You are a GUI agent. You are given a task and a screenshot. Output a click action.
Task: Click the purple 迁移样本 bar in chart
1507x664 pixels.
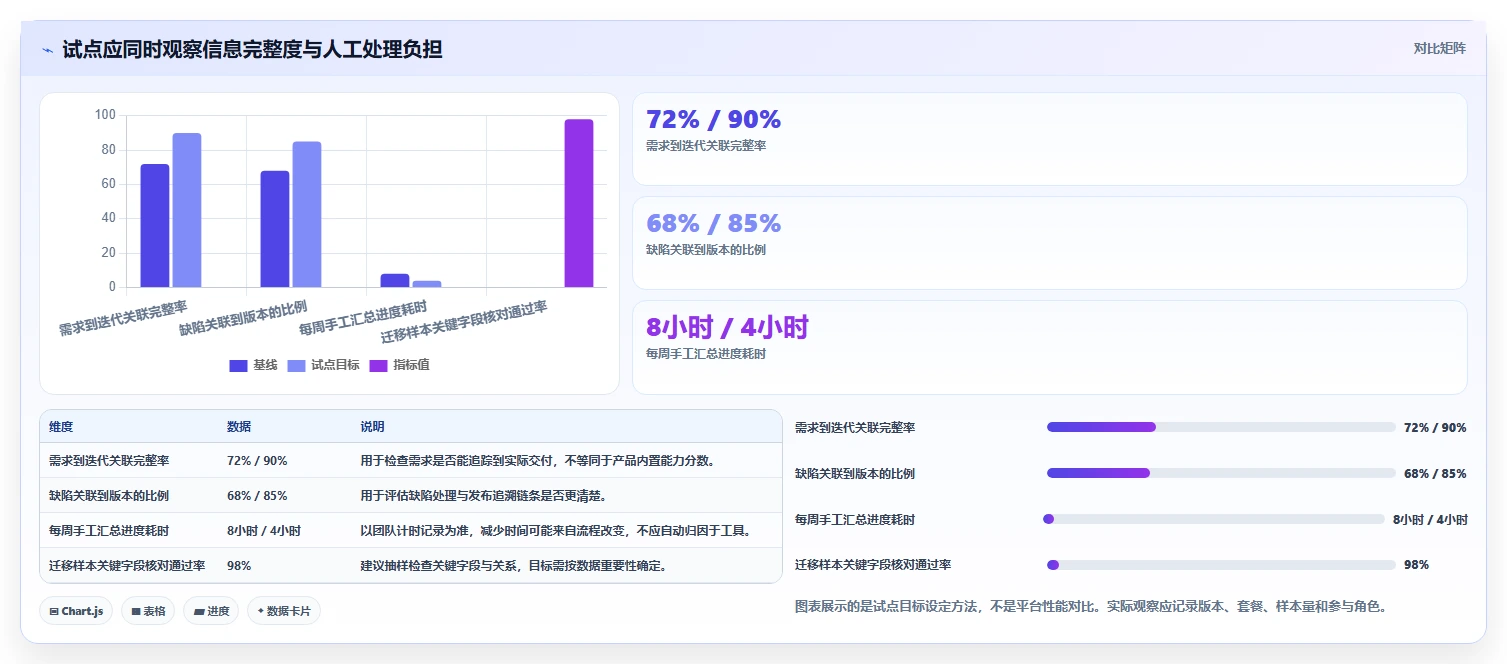coord(579,203)
